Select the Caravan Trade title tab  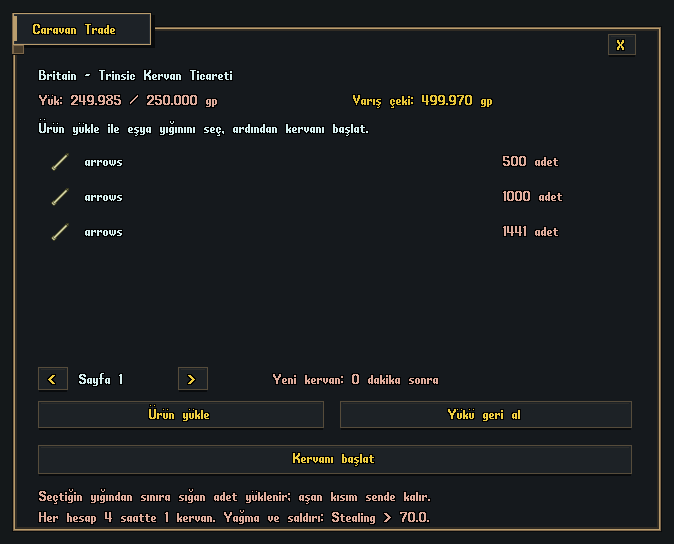pos(82,29)
